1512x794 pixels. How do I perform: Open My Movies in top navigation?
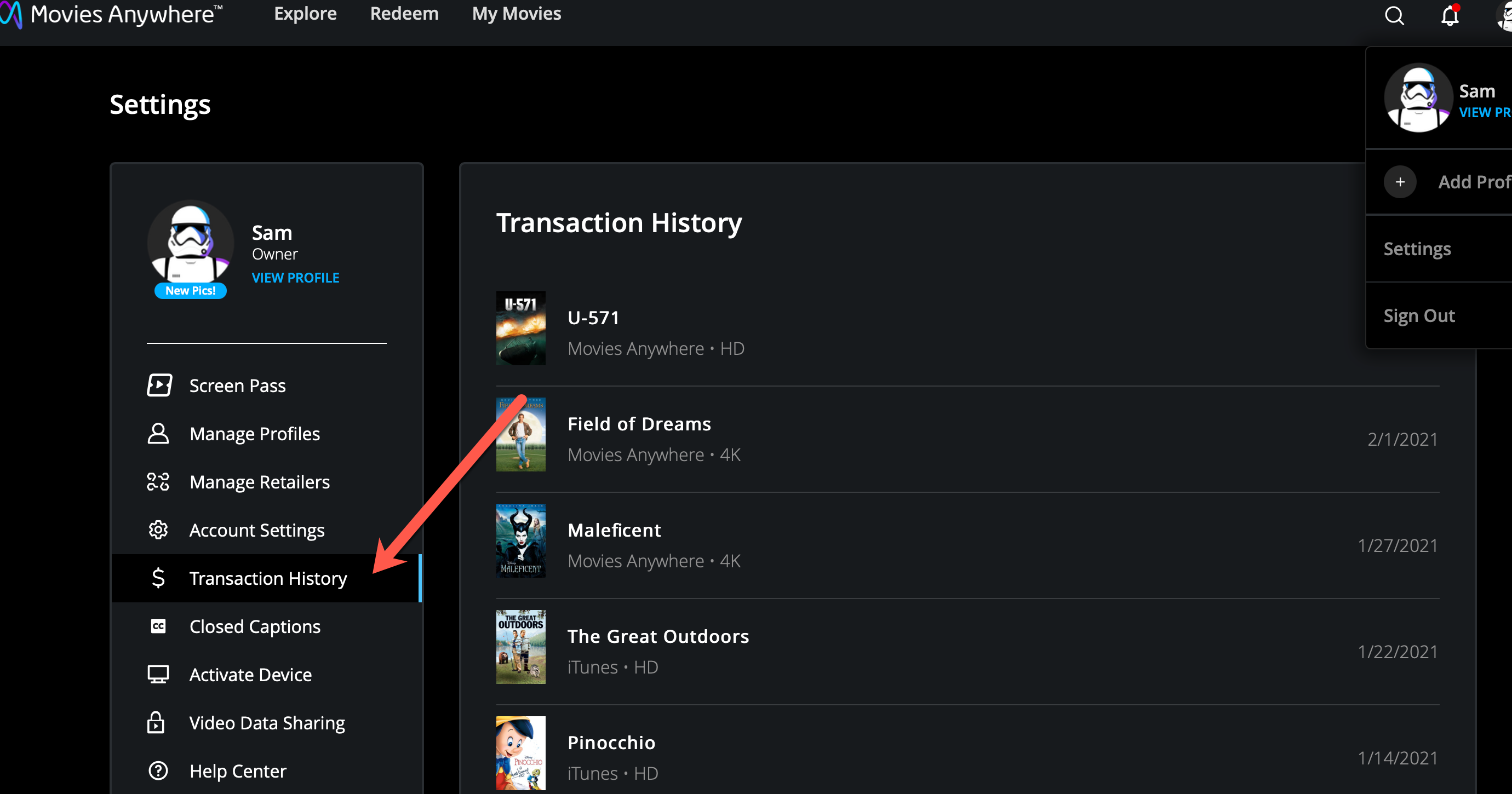click(x=516, y=14)
